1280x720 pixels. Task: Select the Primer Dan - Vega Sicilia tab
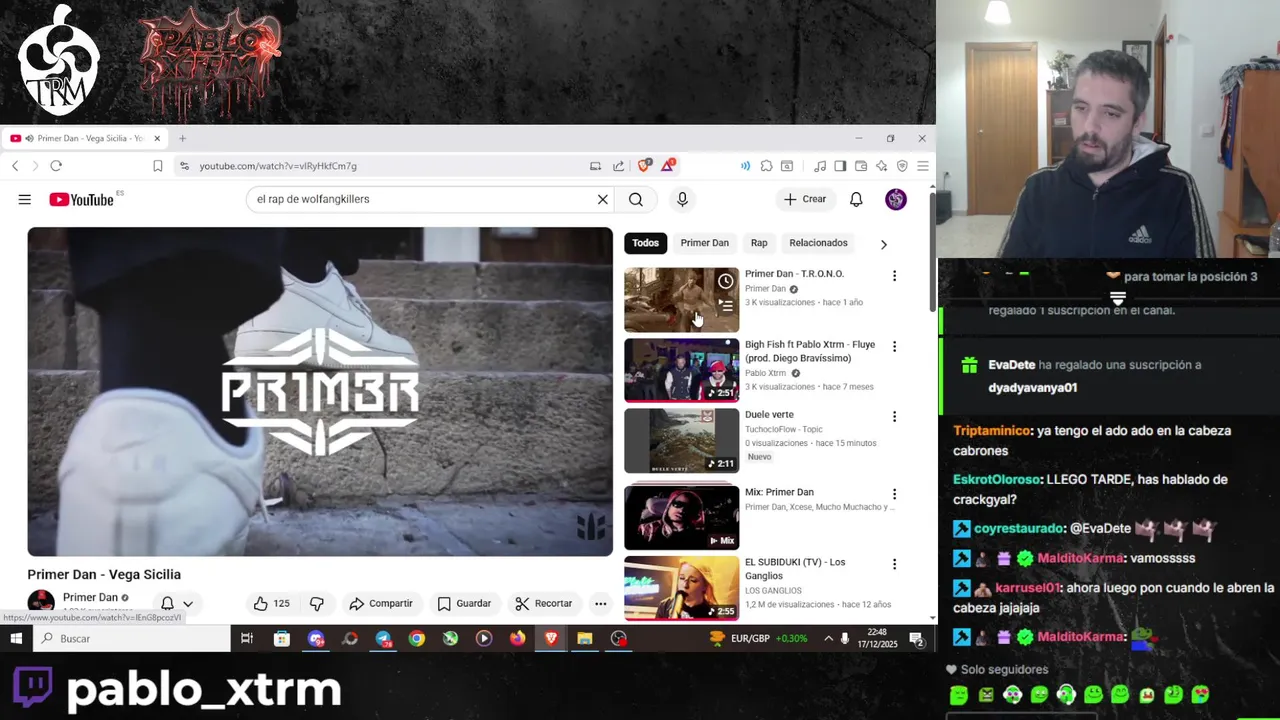point(84,138)
